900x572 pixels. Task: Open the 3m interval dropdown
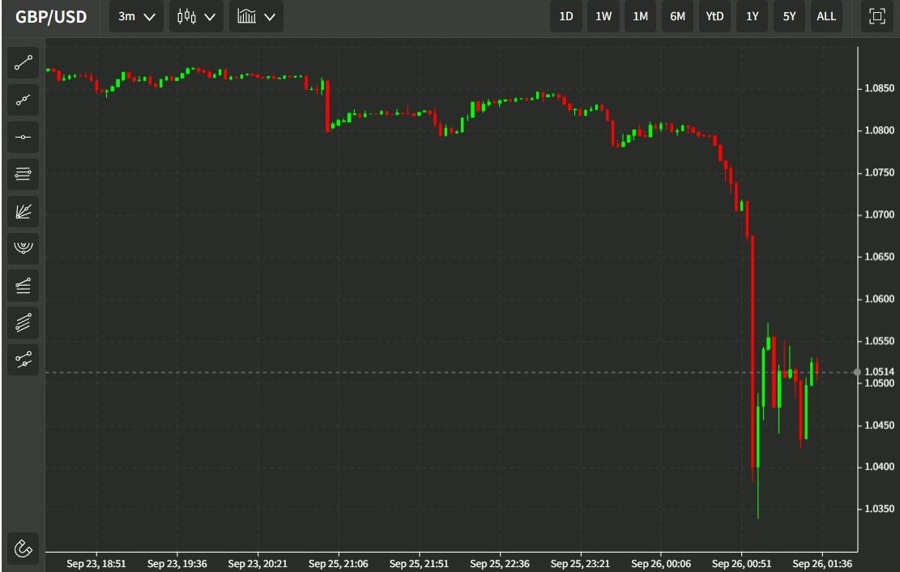pos(136,17)
